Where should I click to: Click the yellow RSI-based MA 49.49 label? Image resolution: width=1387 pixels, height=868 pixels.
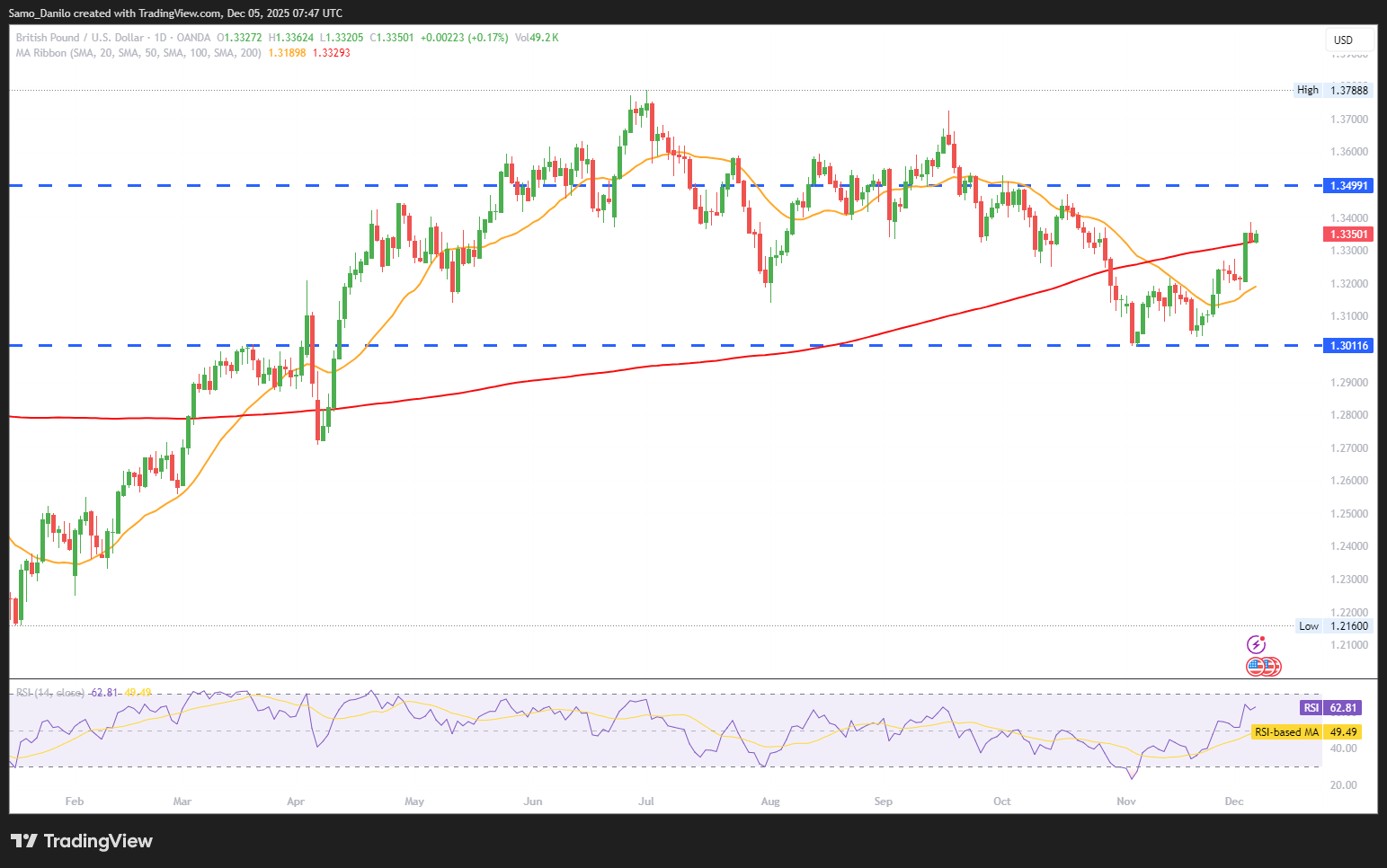point(1306,732)
